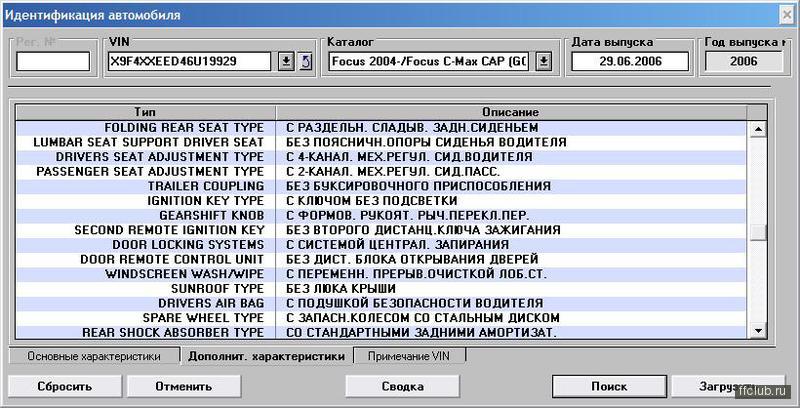Click the Год выпуска field showing 2006
The height and width of the screenshot is (408, 800).
coord(743,62)
